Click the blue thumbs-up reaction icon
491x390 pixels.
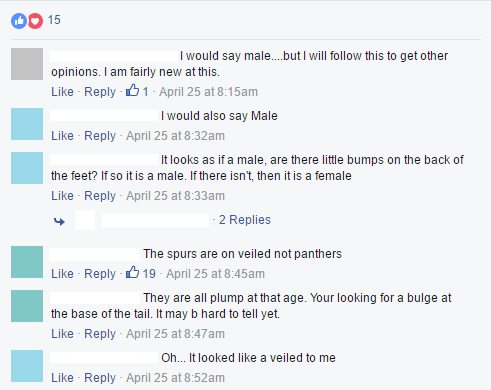(x=19, y=21)
